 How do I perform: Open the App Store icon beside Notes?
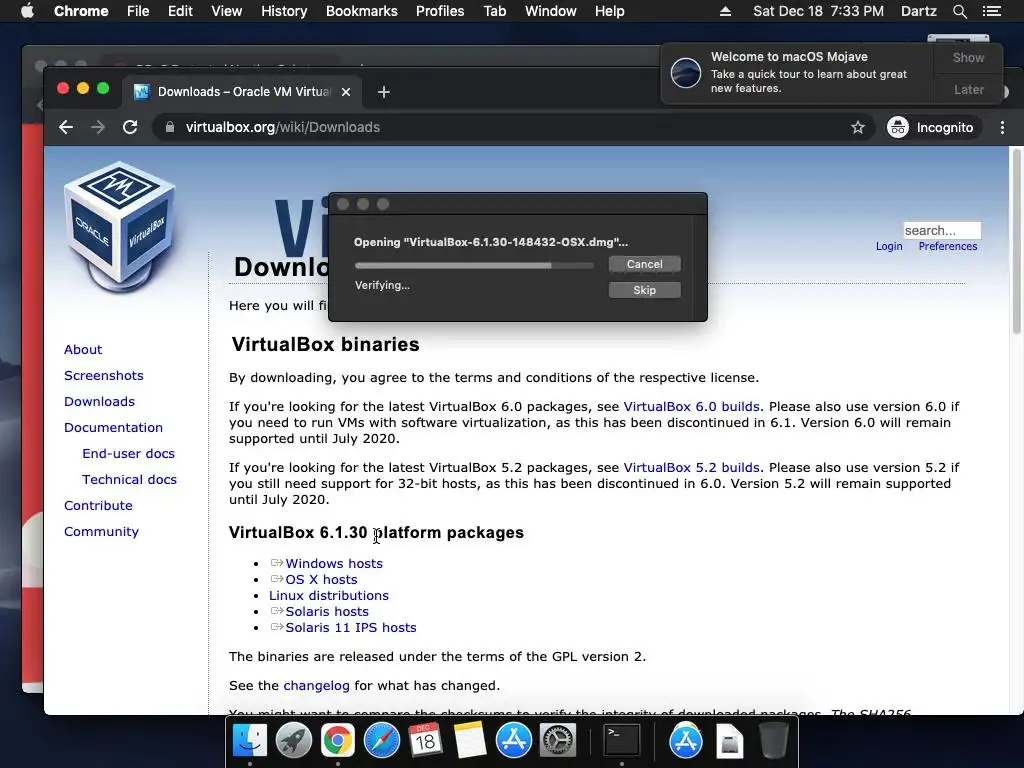point(513,741)
